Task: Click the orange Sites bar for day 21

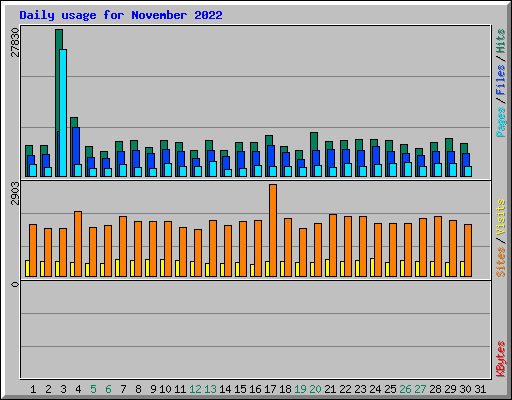Action: (x=333, y=245)
